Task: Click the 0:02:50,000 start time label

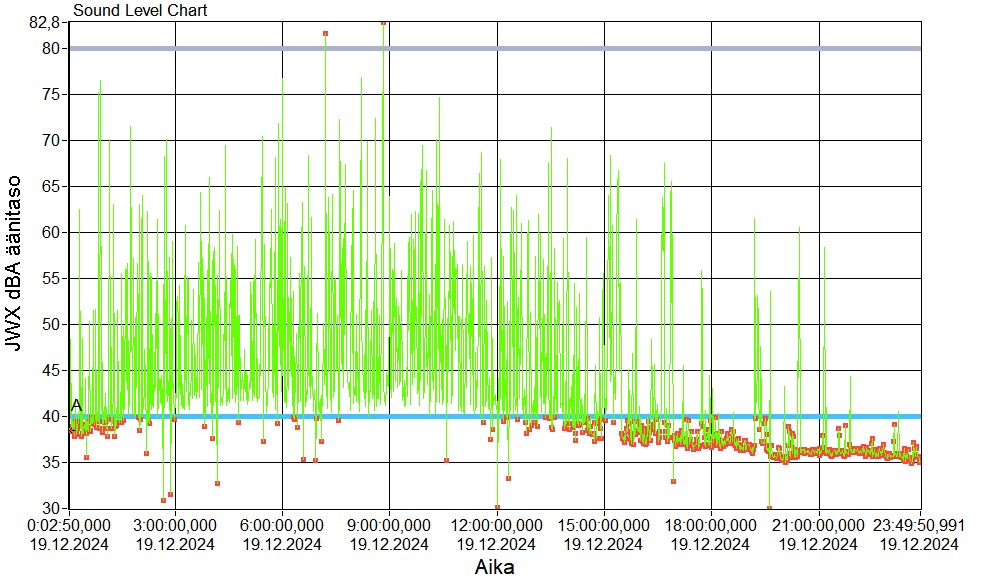Action: click(70, 526)
